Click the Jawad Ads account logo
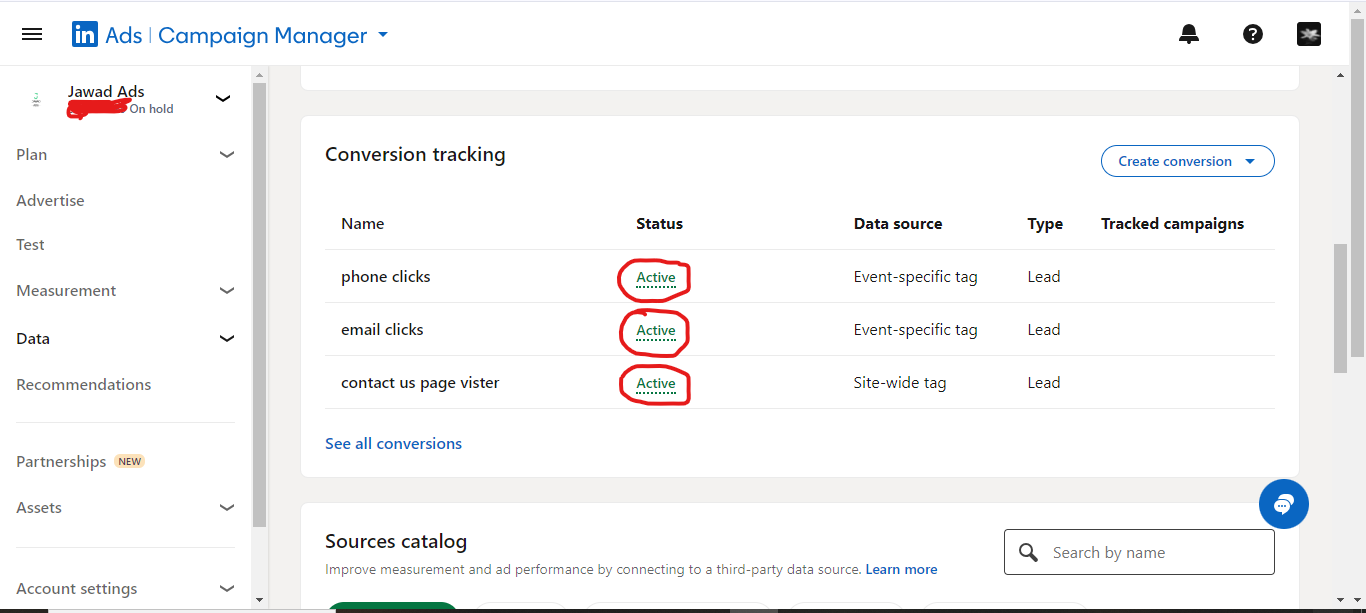Image resolution: width=1366 pixels, height=613 pixels. point(37,99)
